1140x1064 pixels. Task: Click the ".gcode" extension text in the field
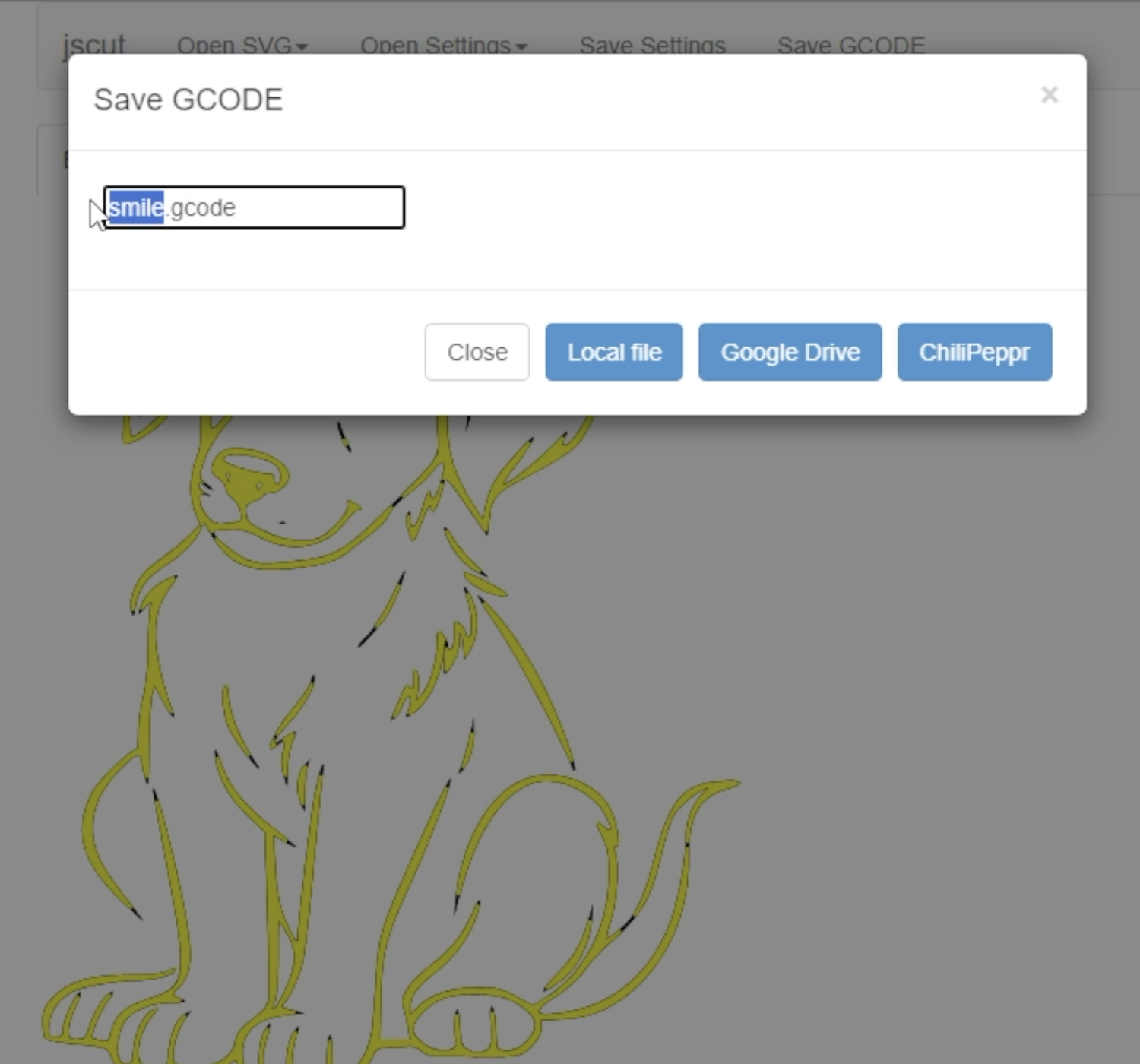[x=201, y=207]
